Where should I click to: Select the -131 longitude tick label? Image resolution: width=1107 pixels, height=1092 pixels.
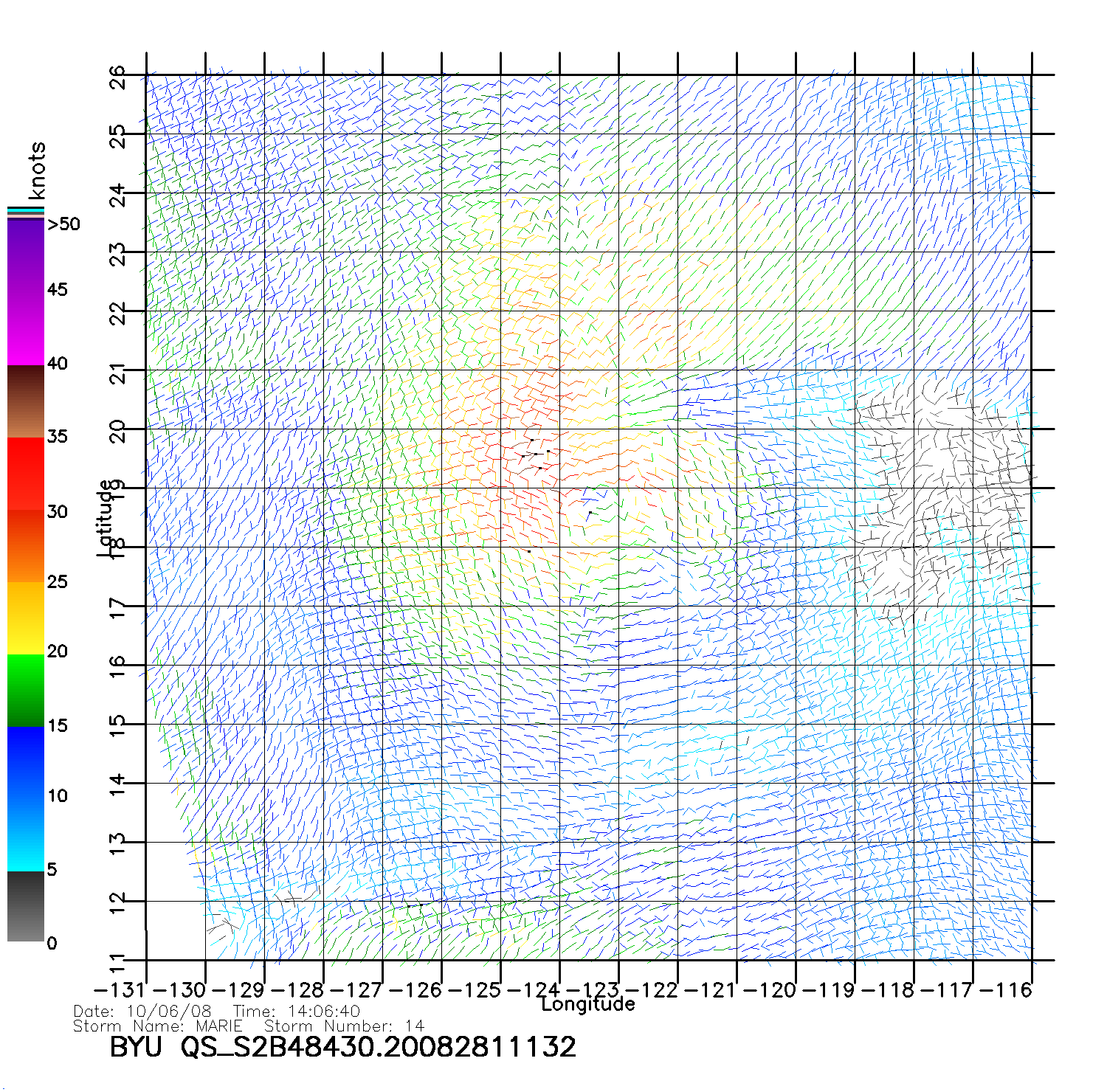point(120,990)
